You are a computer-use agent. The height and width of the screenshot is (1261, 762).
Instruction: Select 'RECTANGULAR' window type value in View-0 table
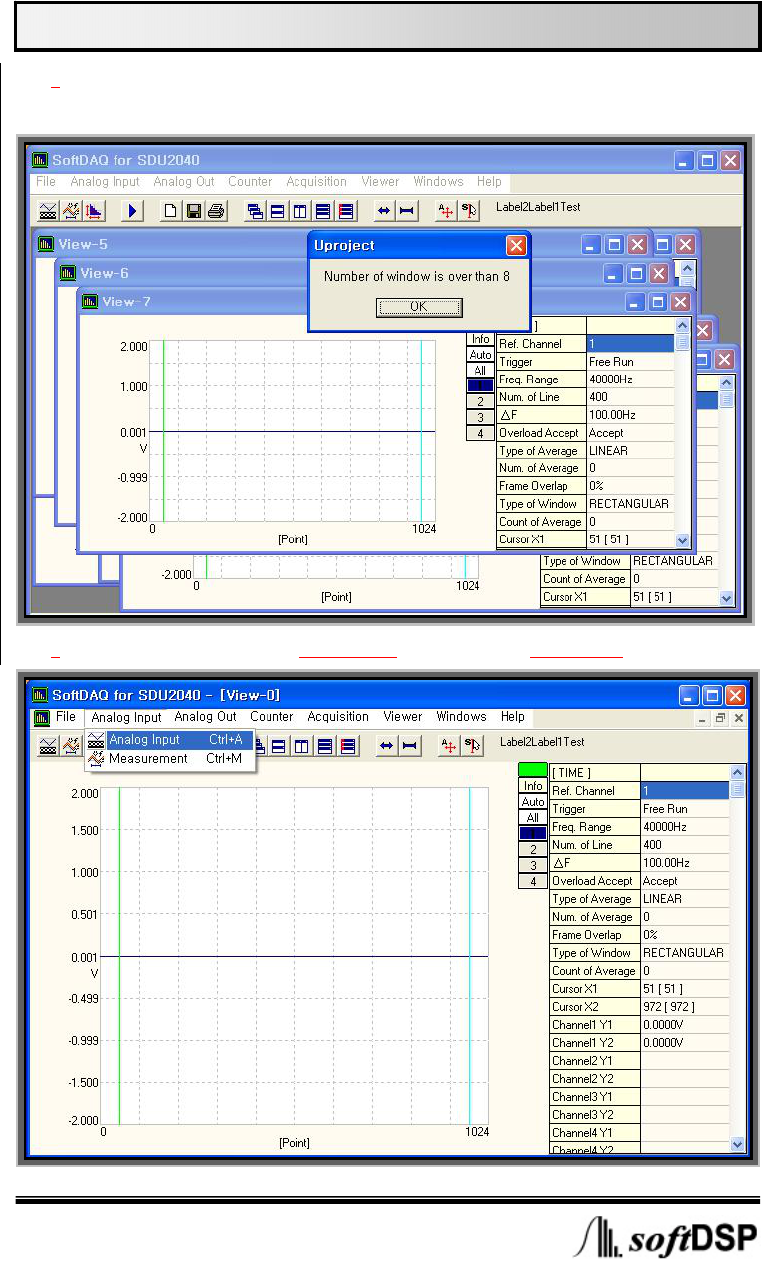tap(685, 953)
